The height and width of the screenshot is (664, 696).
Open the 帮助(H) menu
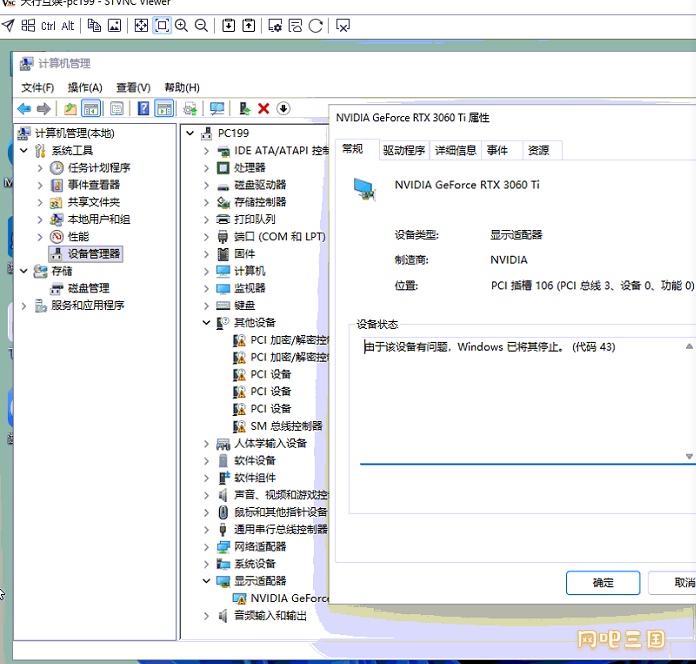coord(182,87)
